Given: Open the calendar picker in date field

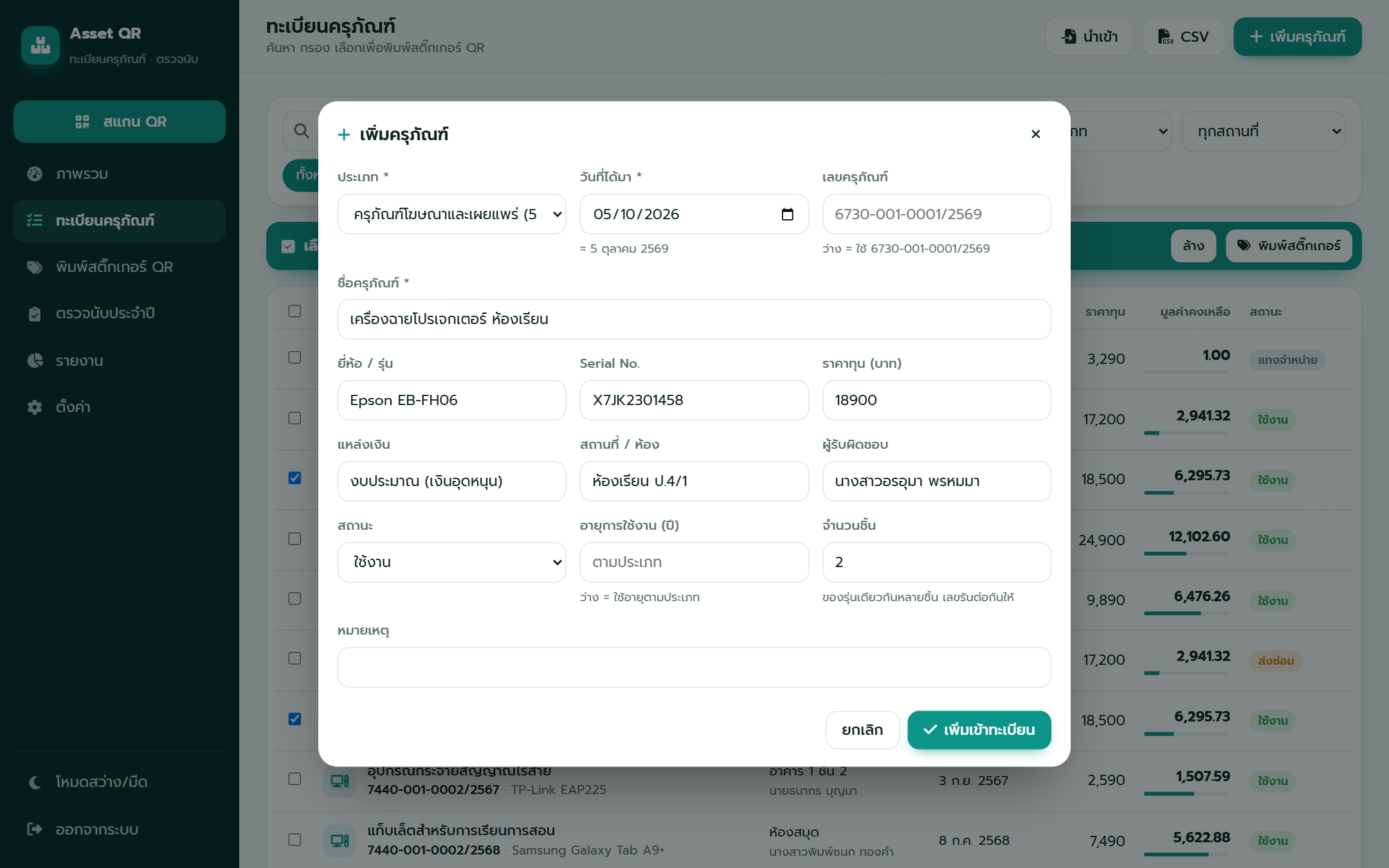Looking at the screenshot, I should point(787,214).
